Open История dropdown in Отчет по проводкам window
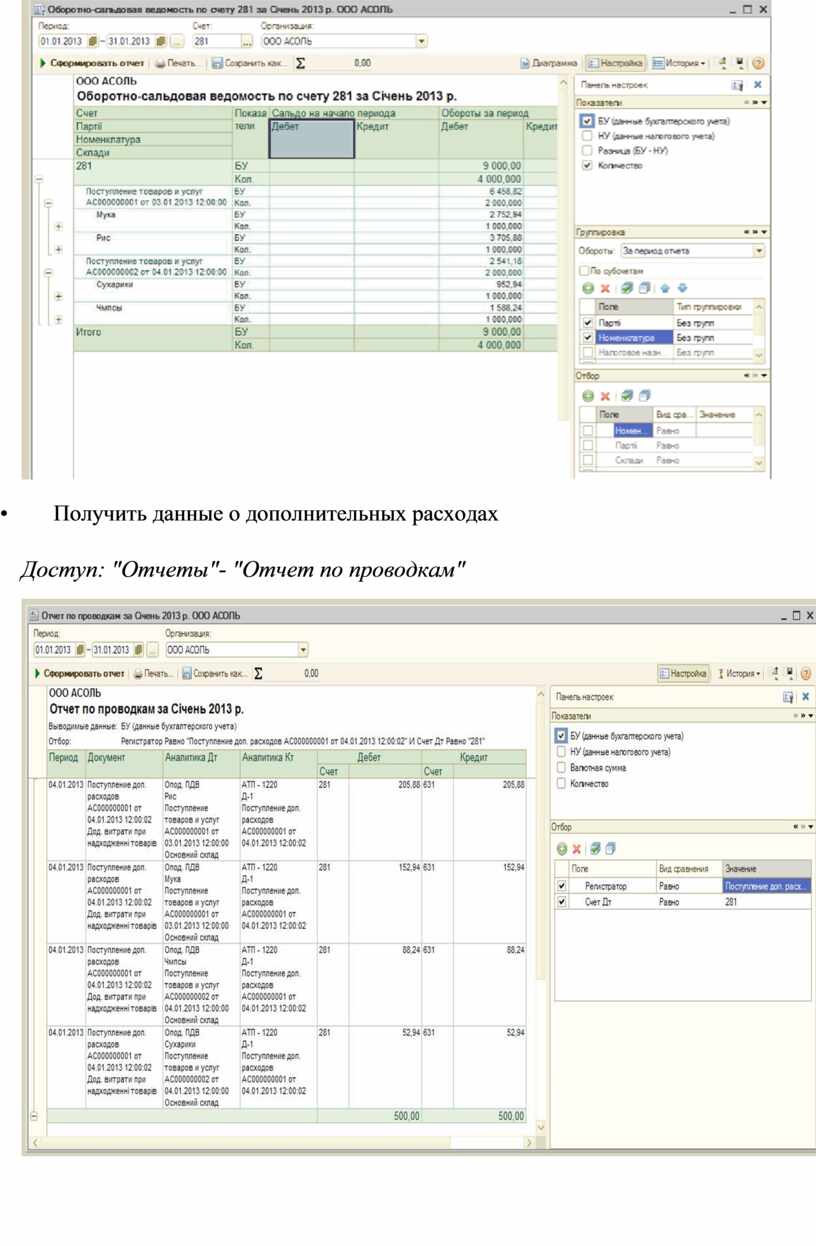 (x=740, y=673)
